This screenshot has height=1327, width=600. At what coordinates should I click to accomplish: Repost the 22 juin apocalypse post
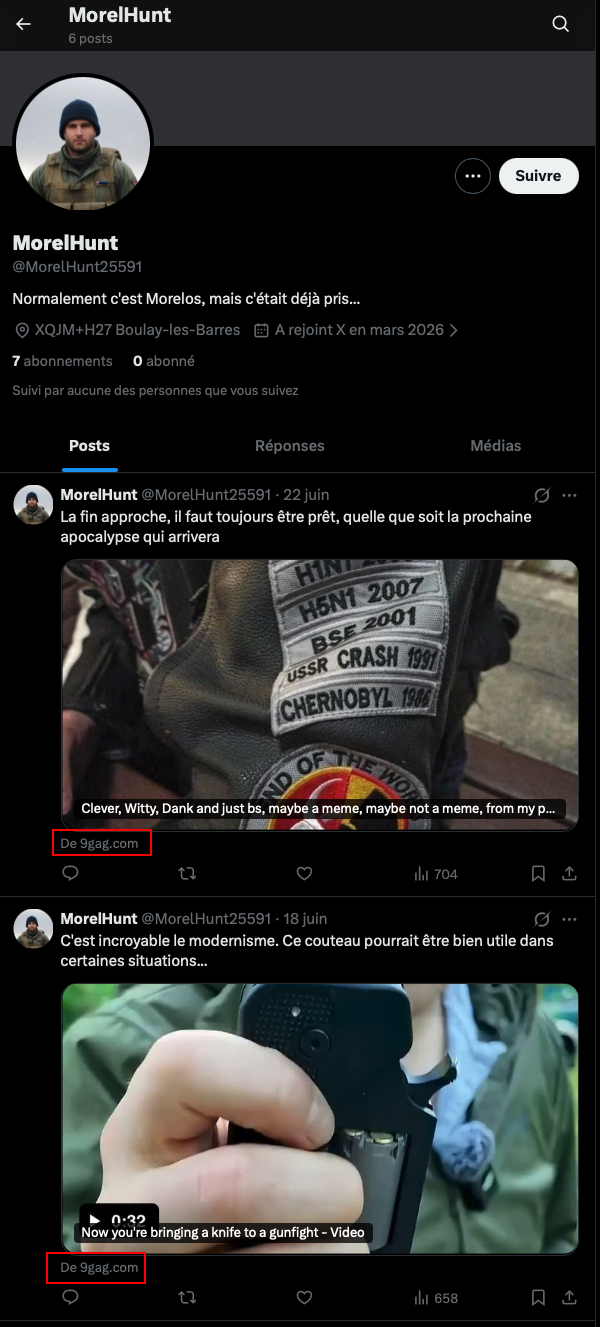point(187,873)
